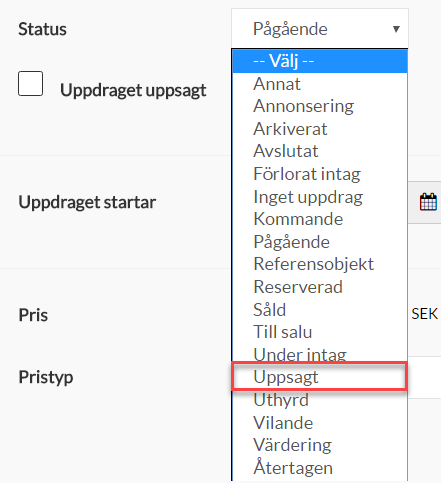Image resolution: width=441 pixels, height=483 pixels.
Task: Choose Annat from the status list
Action: coord(320,84)
